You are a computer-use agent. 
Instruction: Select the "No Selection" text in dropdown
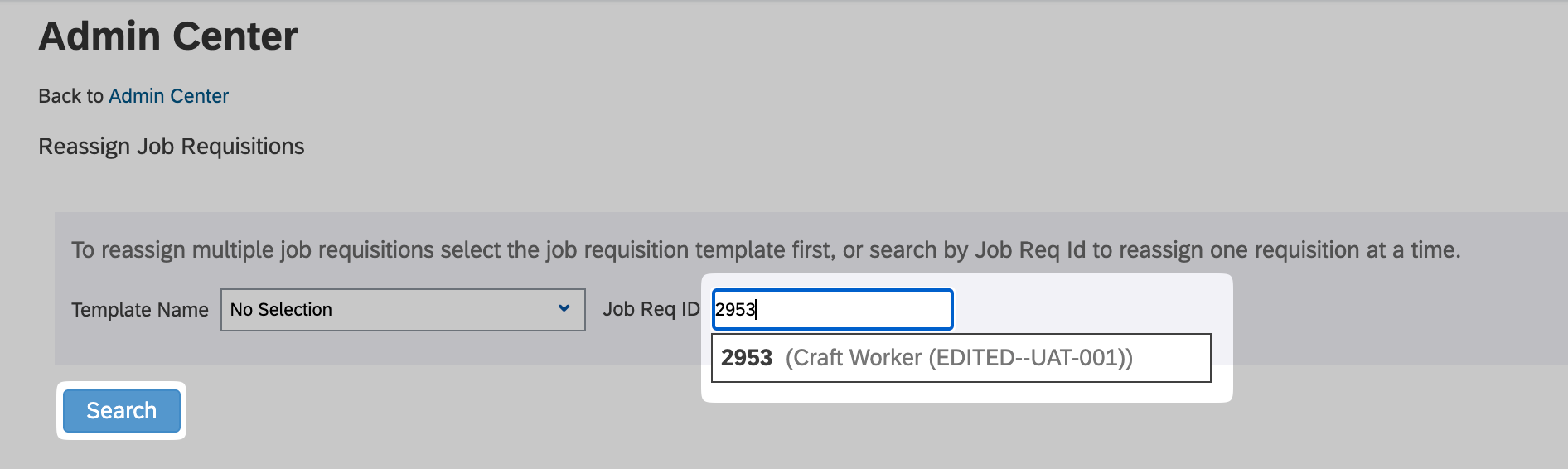(x=281, y=310)
